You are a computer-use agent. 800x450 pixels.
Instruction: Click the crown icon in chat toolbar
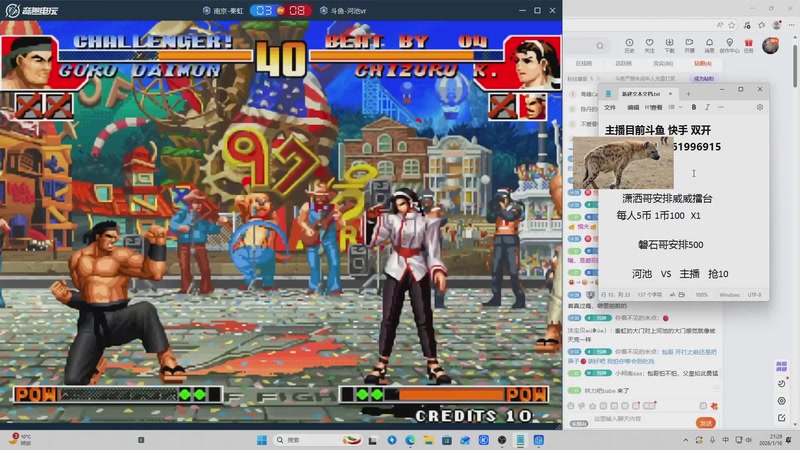(x=592, y=406)
